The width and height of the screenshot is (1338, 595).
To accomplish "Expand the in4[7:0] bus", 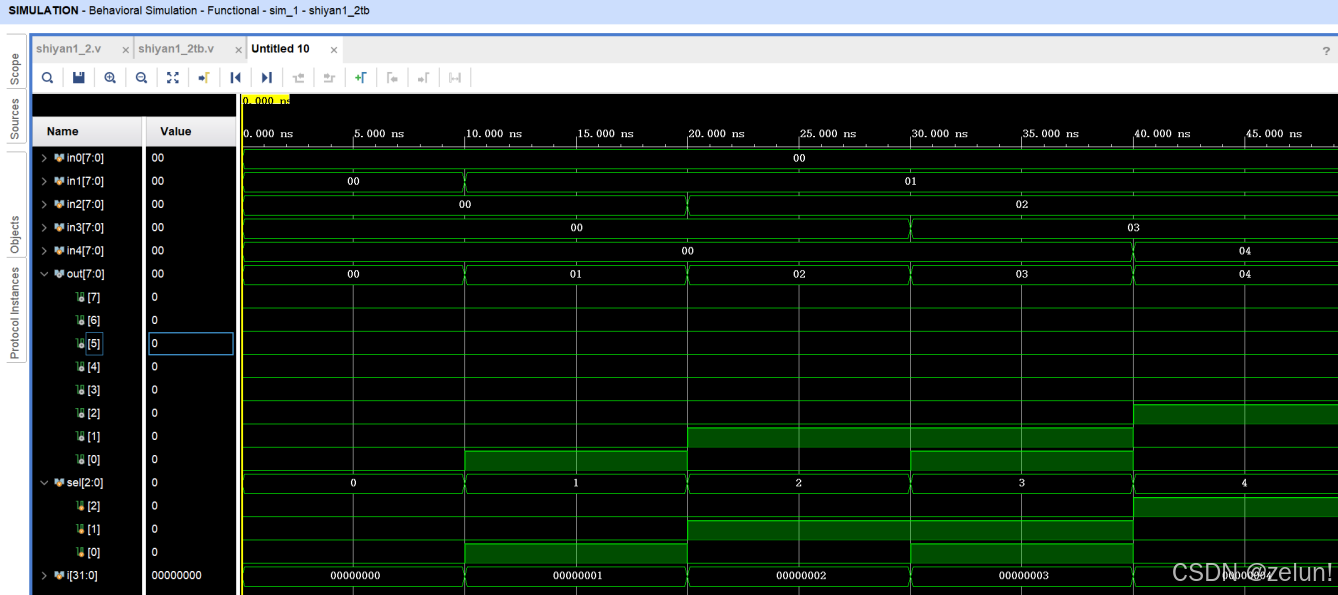I will pos(44,251).
